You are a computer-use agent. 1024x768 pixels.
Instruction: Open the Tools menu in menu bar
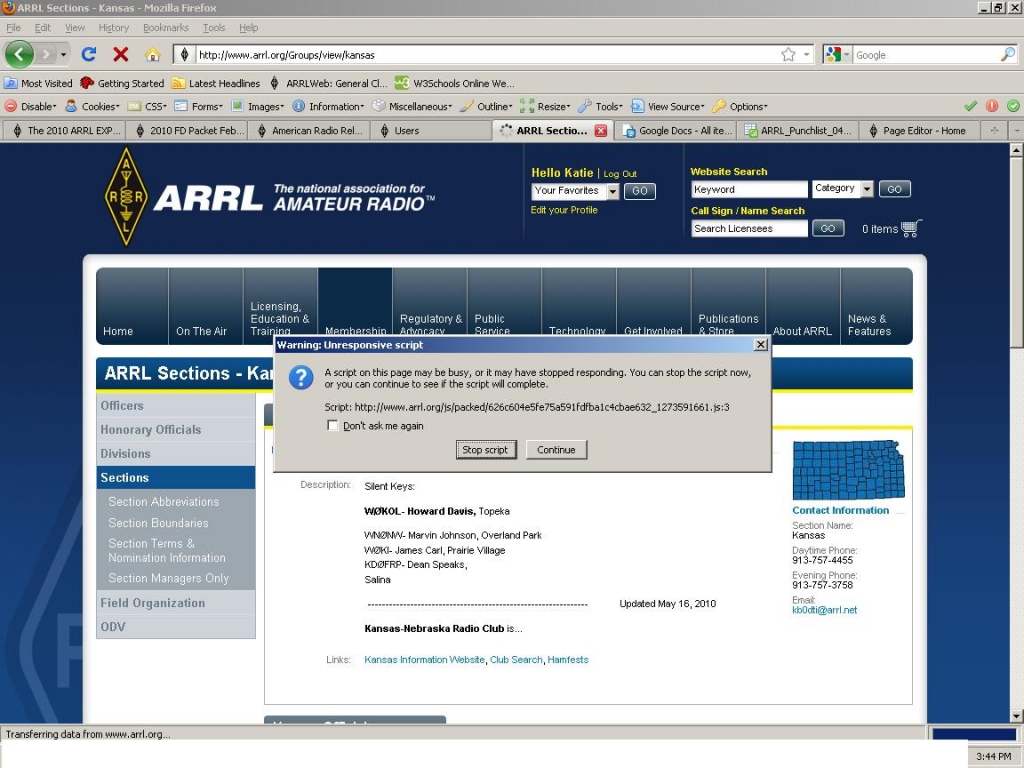click(214, 27)
